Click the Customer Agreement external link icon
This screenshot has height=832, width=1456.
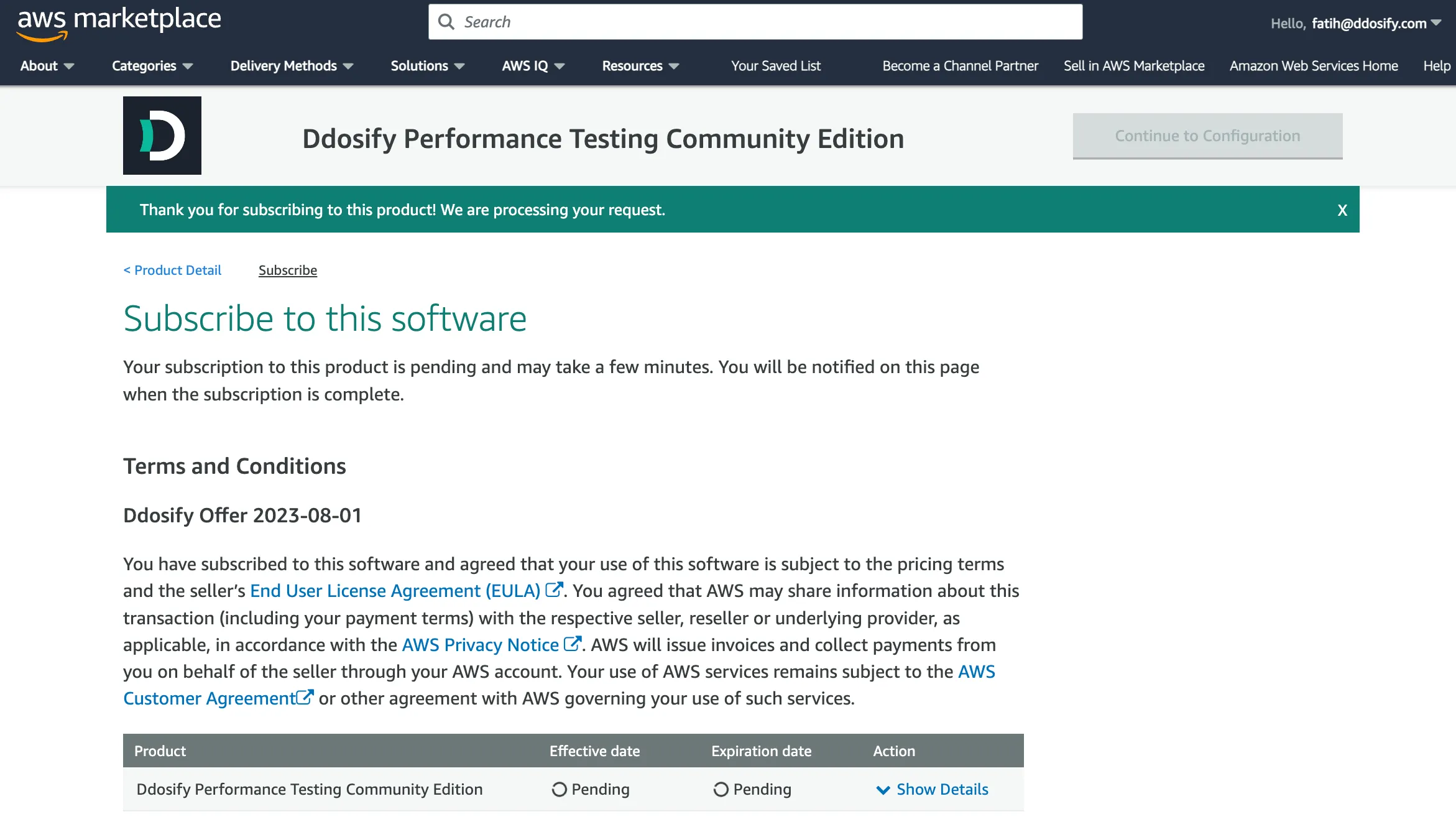[x=305, y=697]
